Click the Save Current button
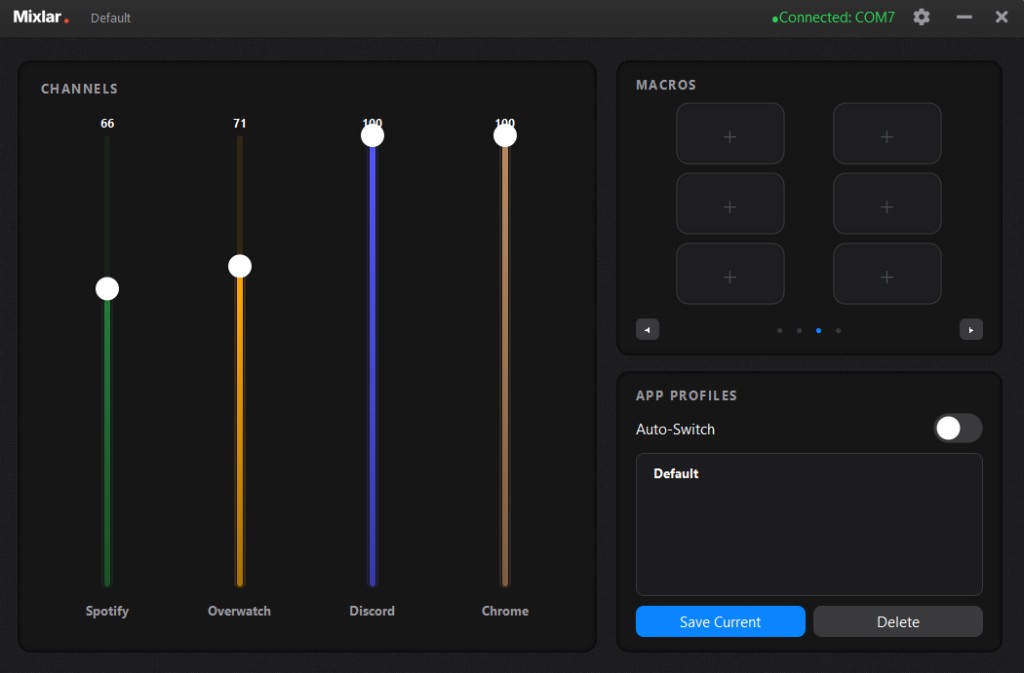This screenshot has width=1024, height=673. coord(720,621)
